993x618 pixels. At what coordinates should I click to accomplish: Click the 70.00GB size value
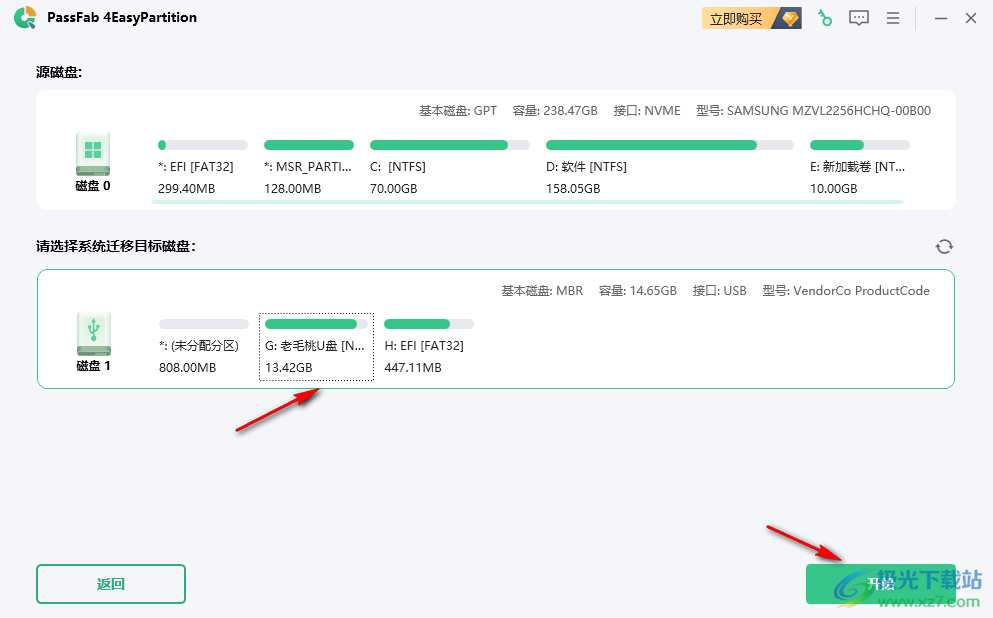(393, 189)
